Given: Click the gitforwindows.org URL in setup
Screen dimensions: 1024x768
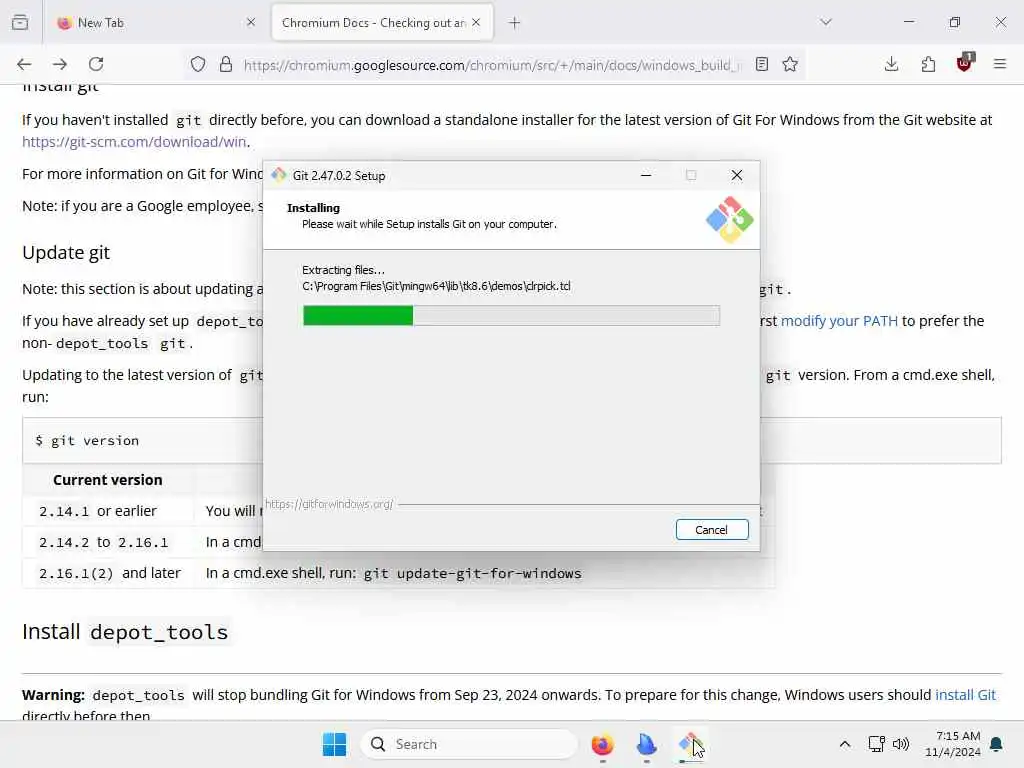Looking at the screenshot, I should click(328, 504).
